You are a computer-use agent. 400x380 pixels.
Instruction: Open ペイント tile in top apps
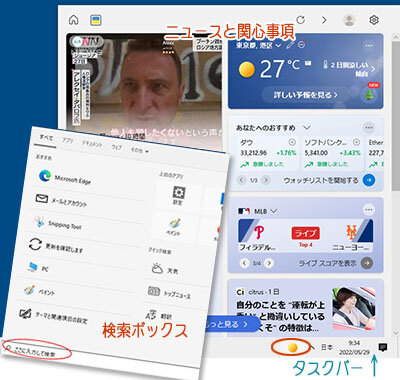pyautogui.click(x=175, y=227)
